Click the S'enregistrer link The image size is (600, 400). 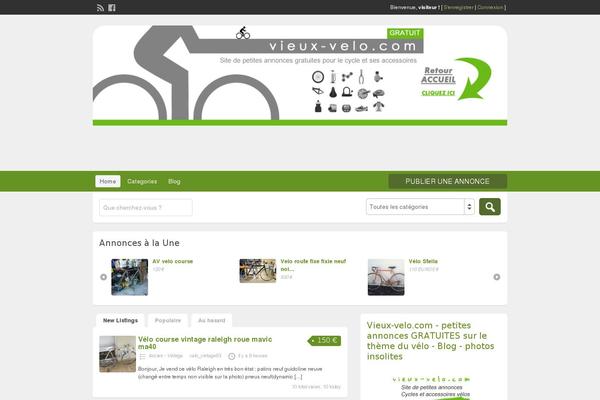coord(458,7)
